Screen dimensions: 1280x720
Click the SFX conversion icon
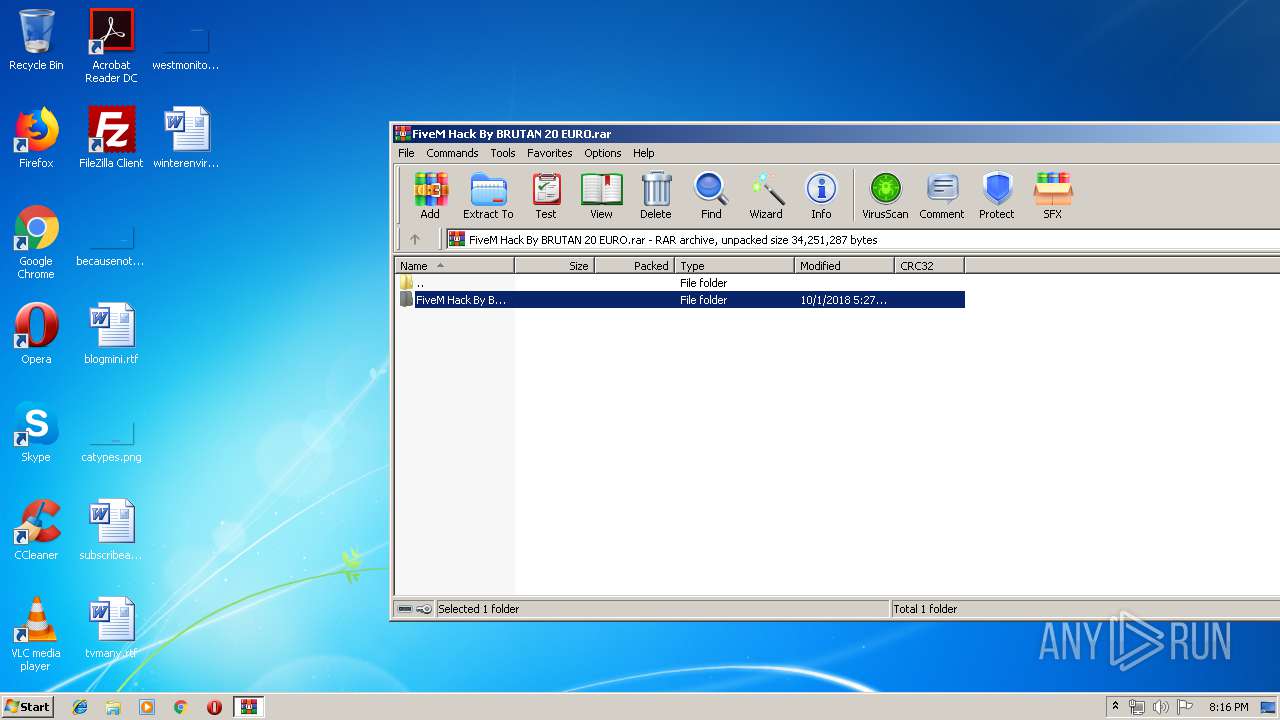click(1053, 195)
